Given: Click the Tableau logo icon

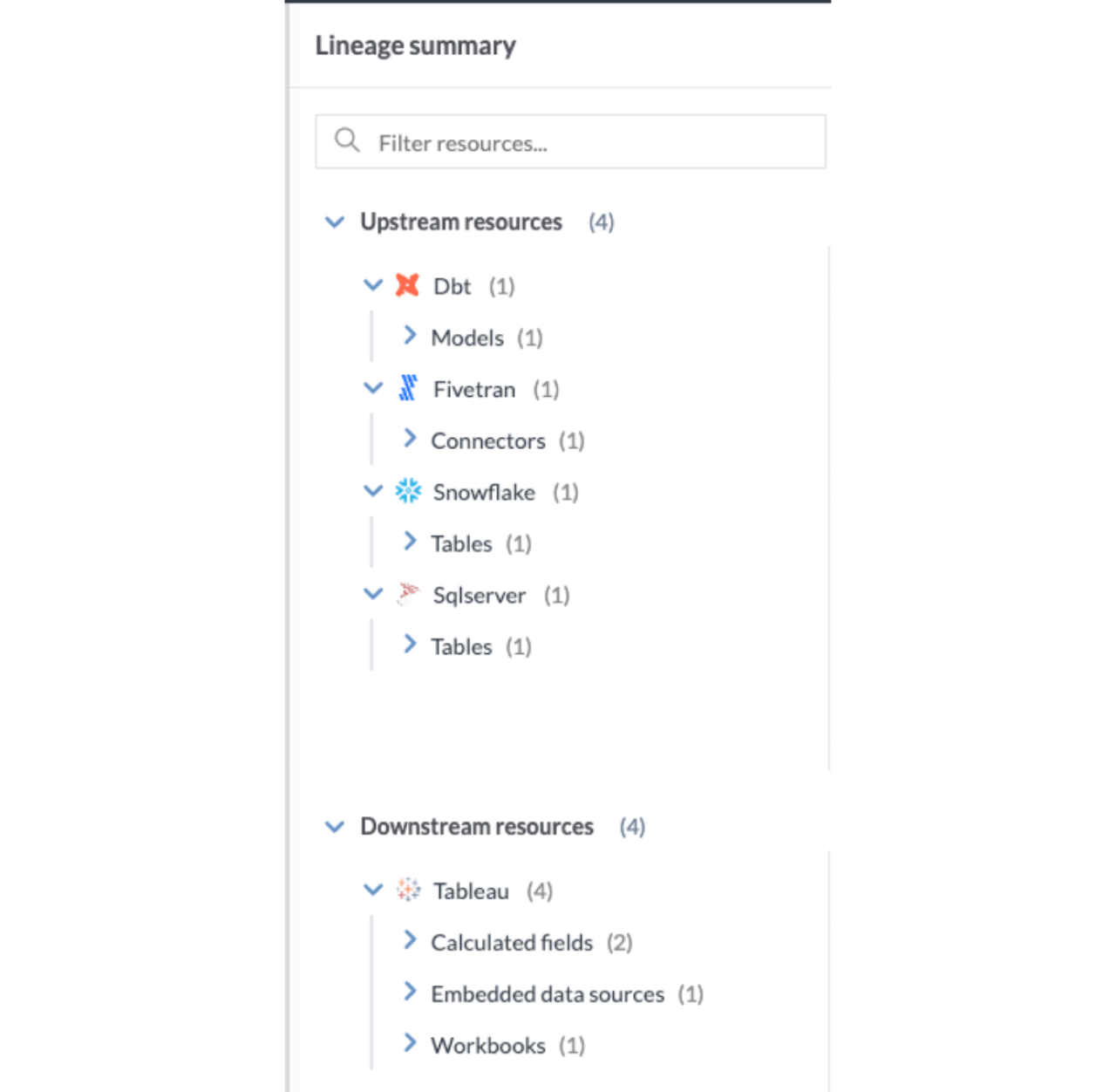Looking at the screenshot, I should 407,890.
